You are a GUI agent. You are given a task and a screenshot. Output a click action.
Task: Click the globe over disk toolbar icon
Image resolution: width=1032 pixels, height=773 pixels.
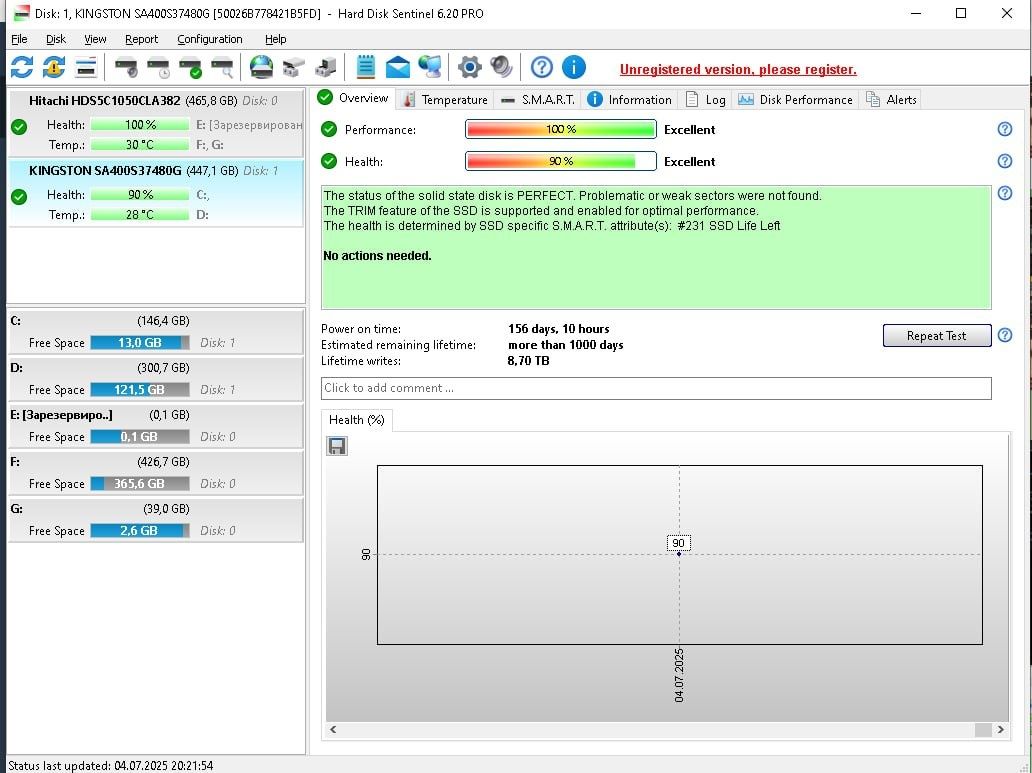point(261,67)
